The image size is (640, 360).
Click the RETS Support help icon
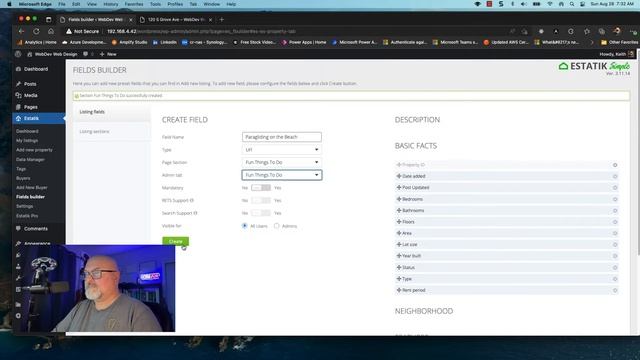pyautogui.click(x=192, y=200)
